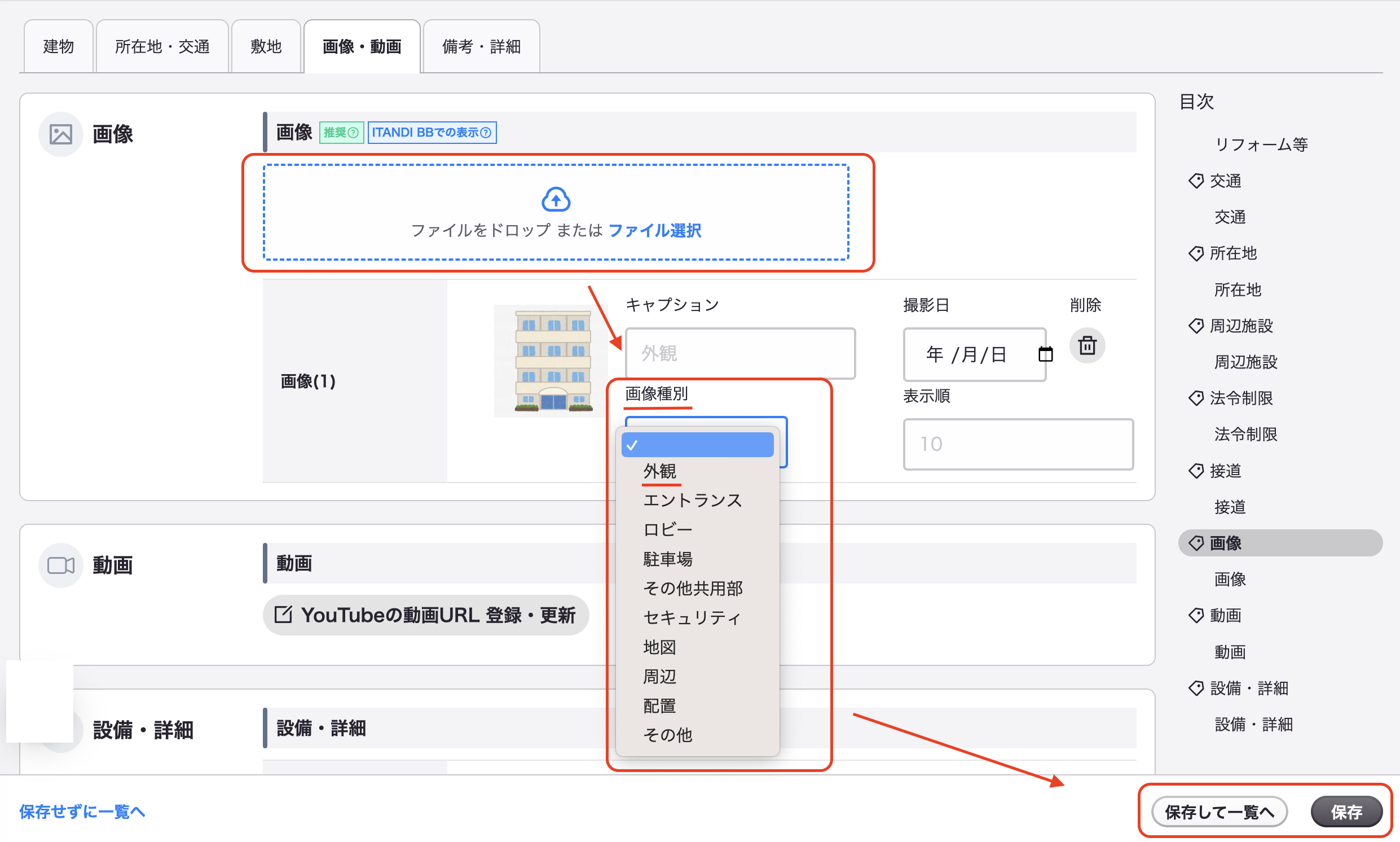Screen dimensions: 1400x842
Task: Click the tag icon beside 所在地 in 目次
Action: (x=1195, y=253)
